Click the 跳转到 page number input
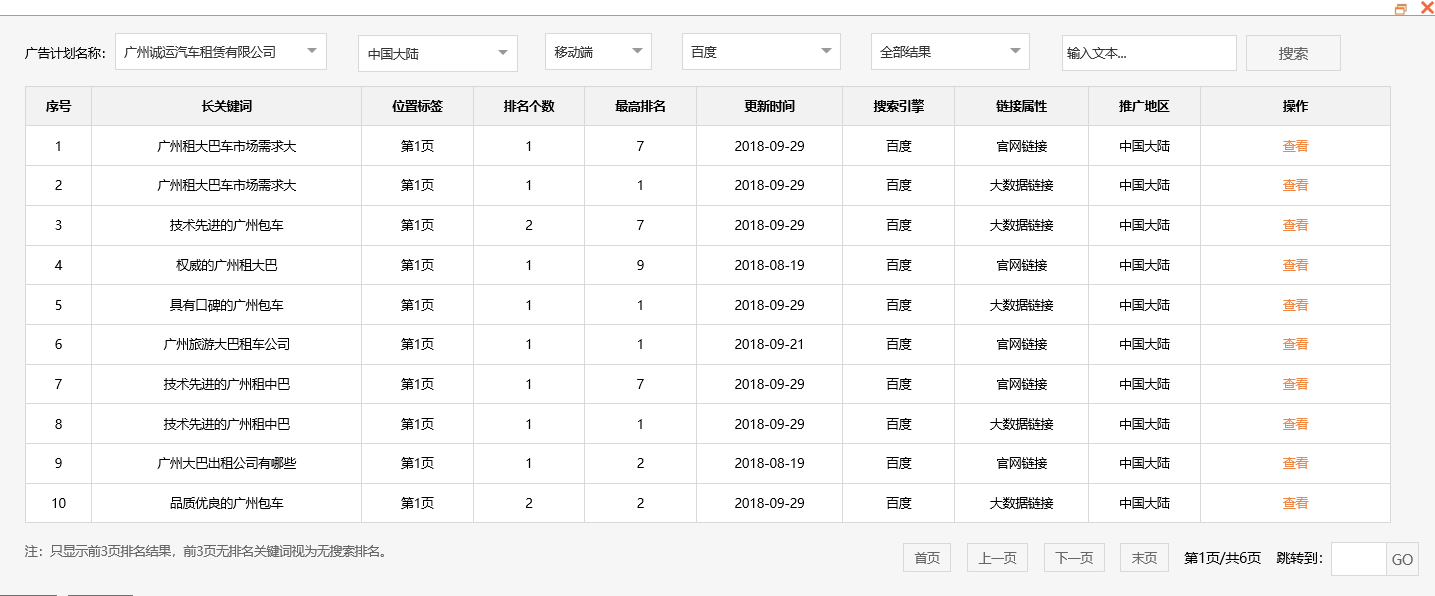Viewport: 1435px width, 596px height. pos(1355,559)
